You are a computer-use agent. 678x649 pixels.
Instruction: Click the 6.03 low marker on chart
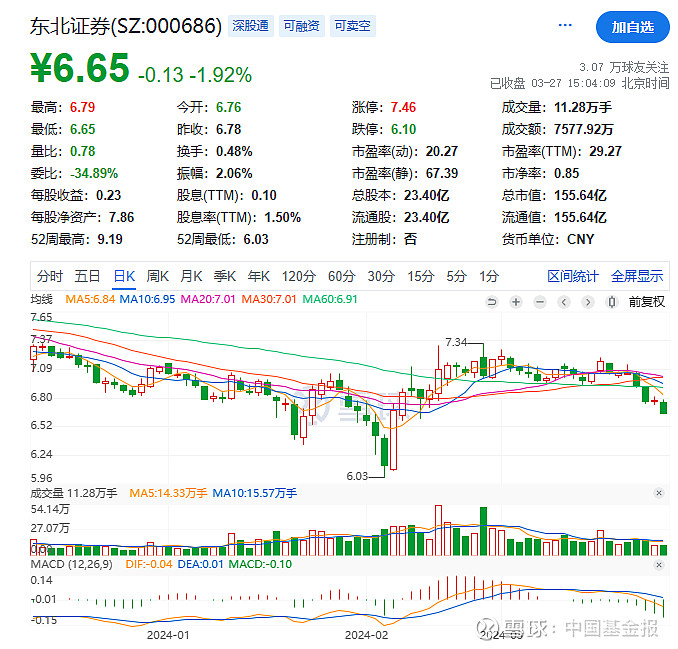(357, 476)
